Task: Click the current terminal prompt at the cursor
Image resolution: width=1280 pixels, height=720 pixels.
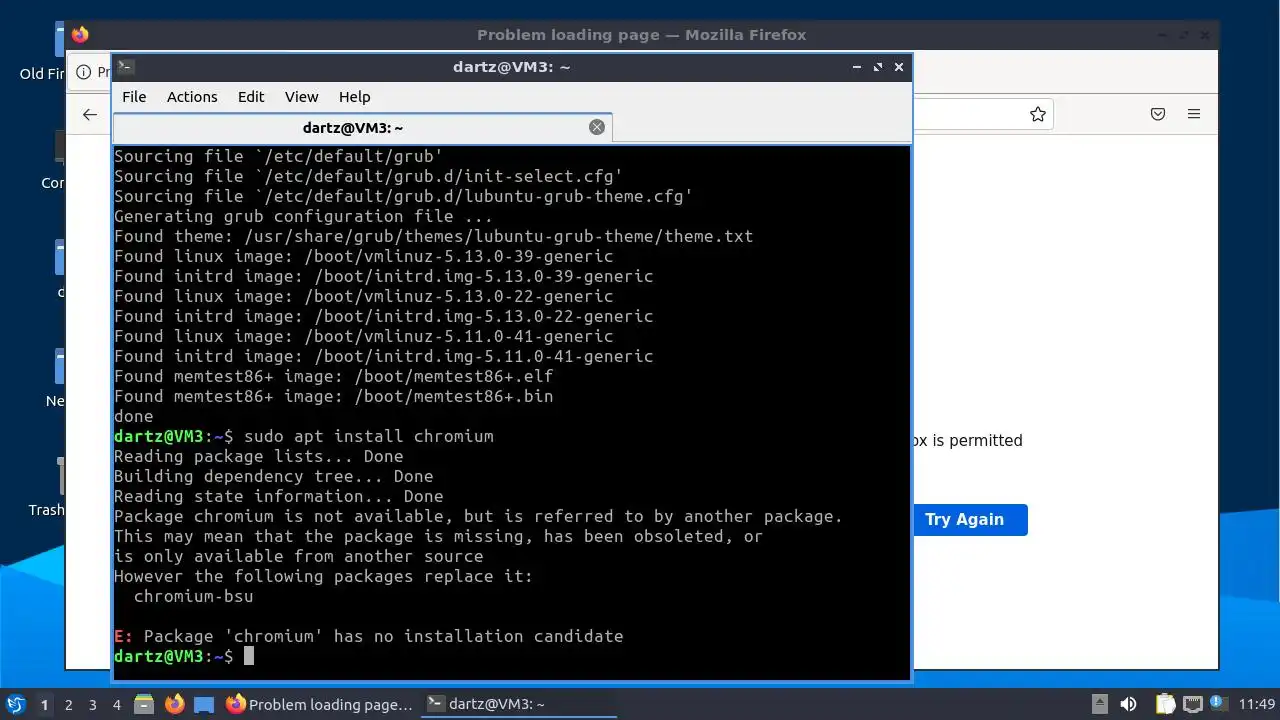Action: pyautogui.click(x=184, y=656)
